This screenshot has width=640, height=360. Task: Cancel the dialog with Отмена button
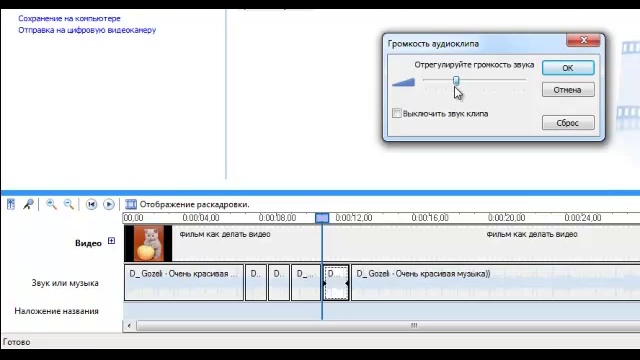(568, 90)
